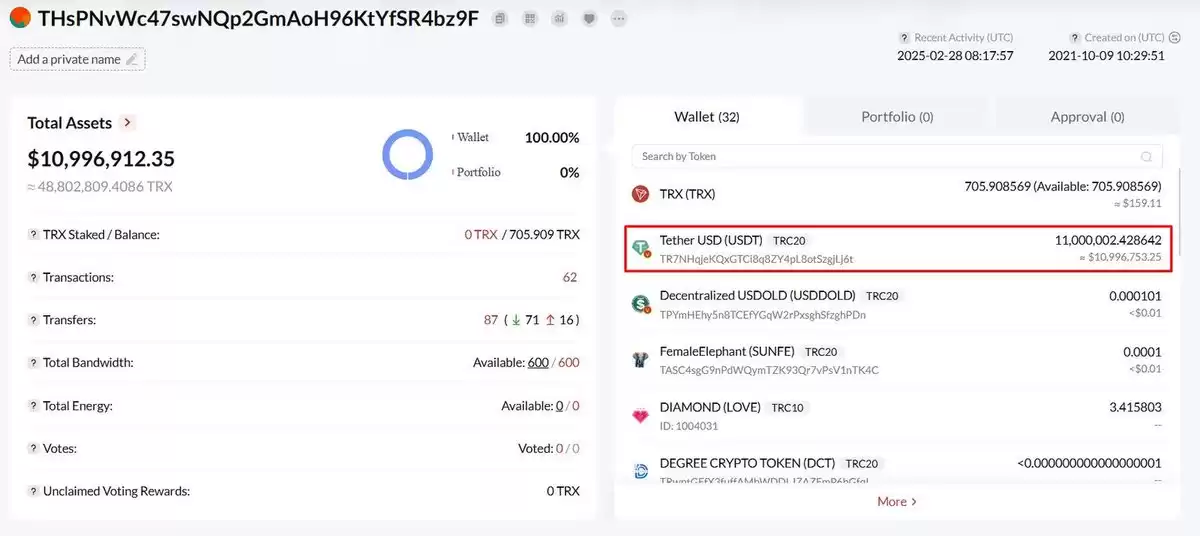Click the Wallet 100.00% legend entry
The image size is (1200, 536).
pyautogui.click(x=515, y=137)
